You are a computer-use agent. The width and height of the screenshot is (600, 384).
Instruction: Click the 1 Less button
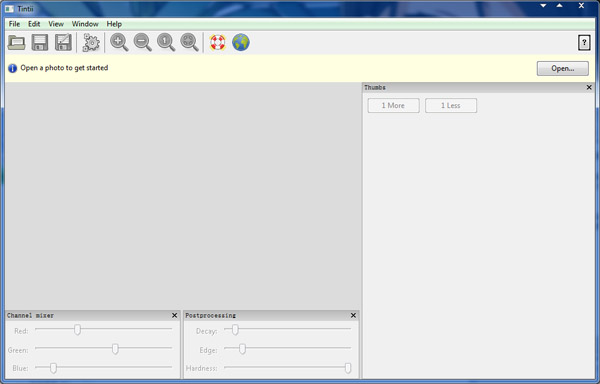pyautogui.click(x=451, y=106)
